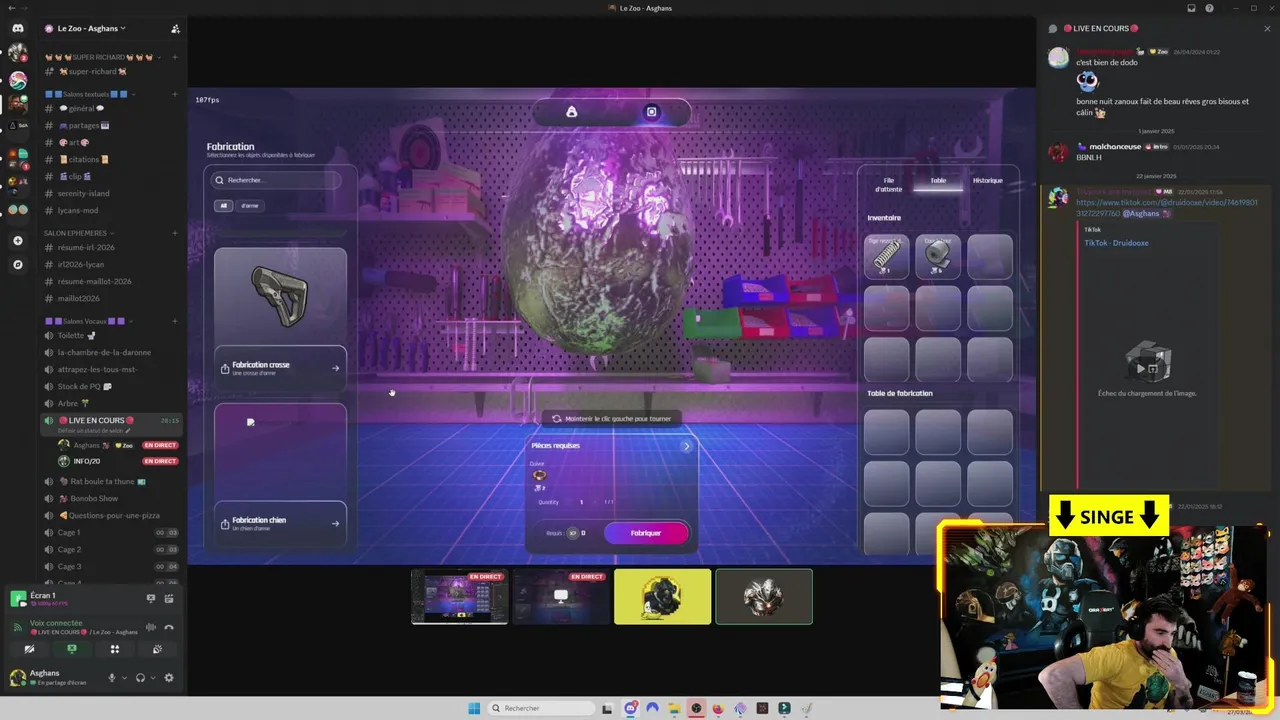Select the first live stream thumbnail
Image resolution: width=1280 pixels, height=720 pixels.
[x=459, y=597]
